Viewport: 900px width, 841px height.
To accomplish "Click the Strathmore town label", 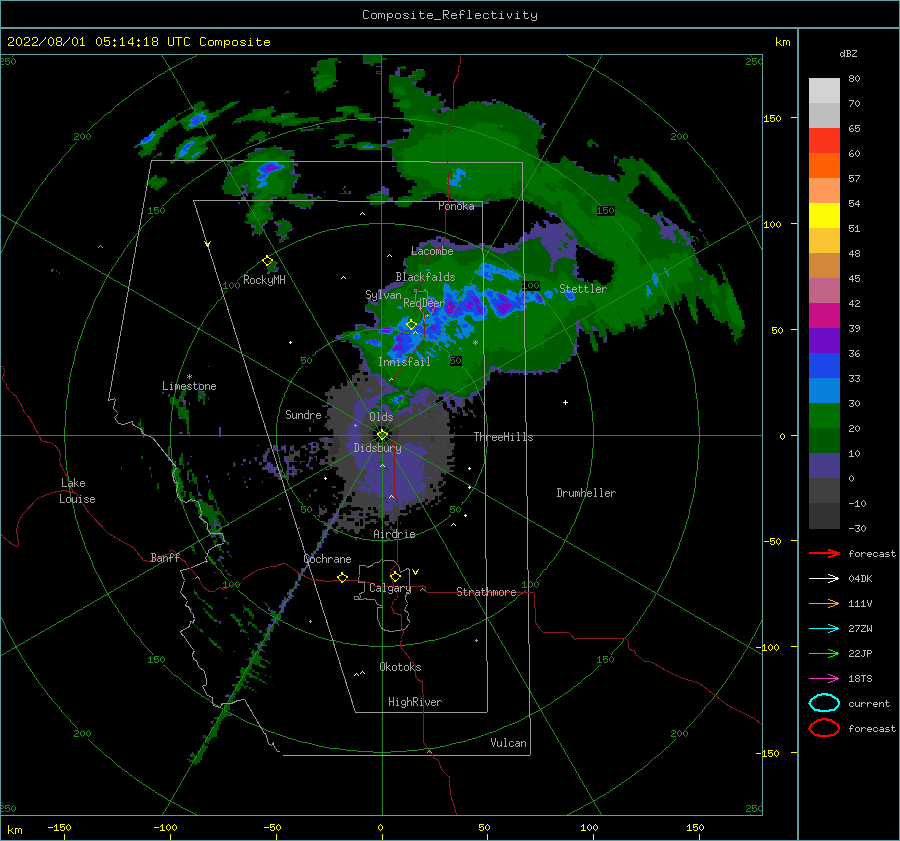I will point(486,592).
